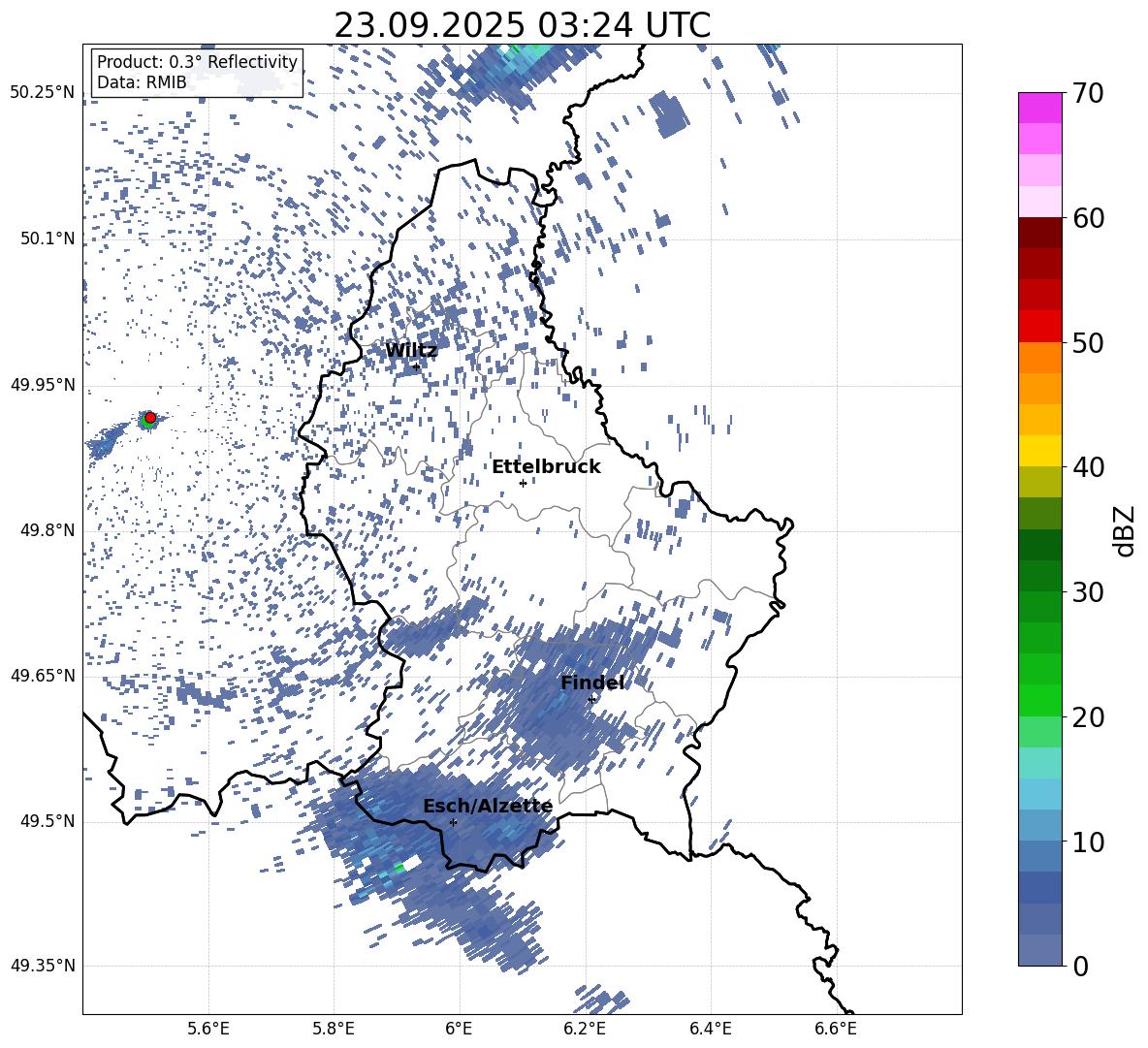Image resolution: width=1148 pixels, height=1048 pixels.
Task: Pick the yellow swatch just above 40 dBZ
Action: point(1040,451)
